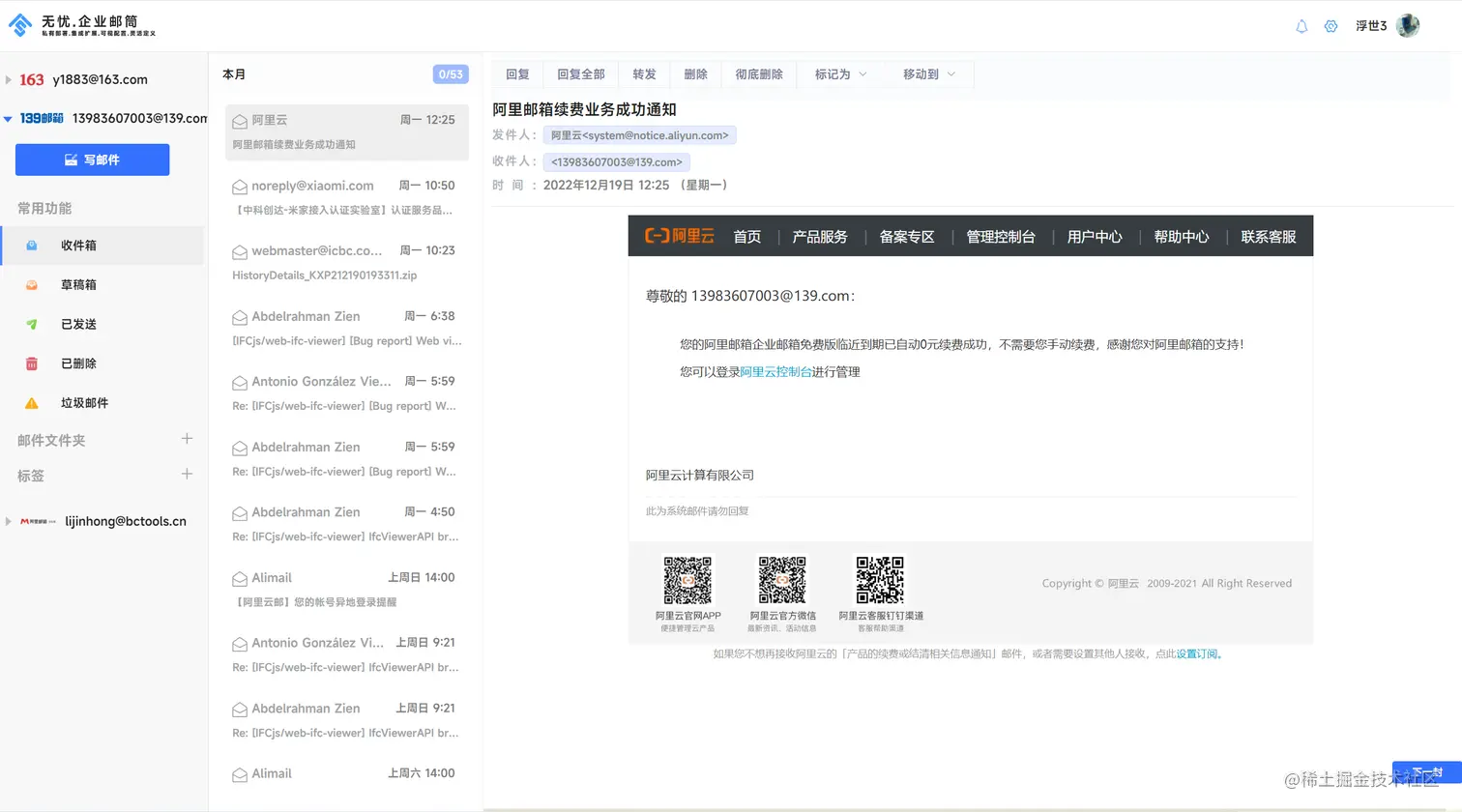Add a new mail folder with plus
The height and width of the screenshot is (812, 1462).
(187, 439)
